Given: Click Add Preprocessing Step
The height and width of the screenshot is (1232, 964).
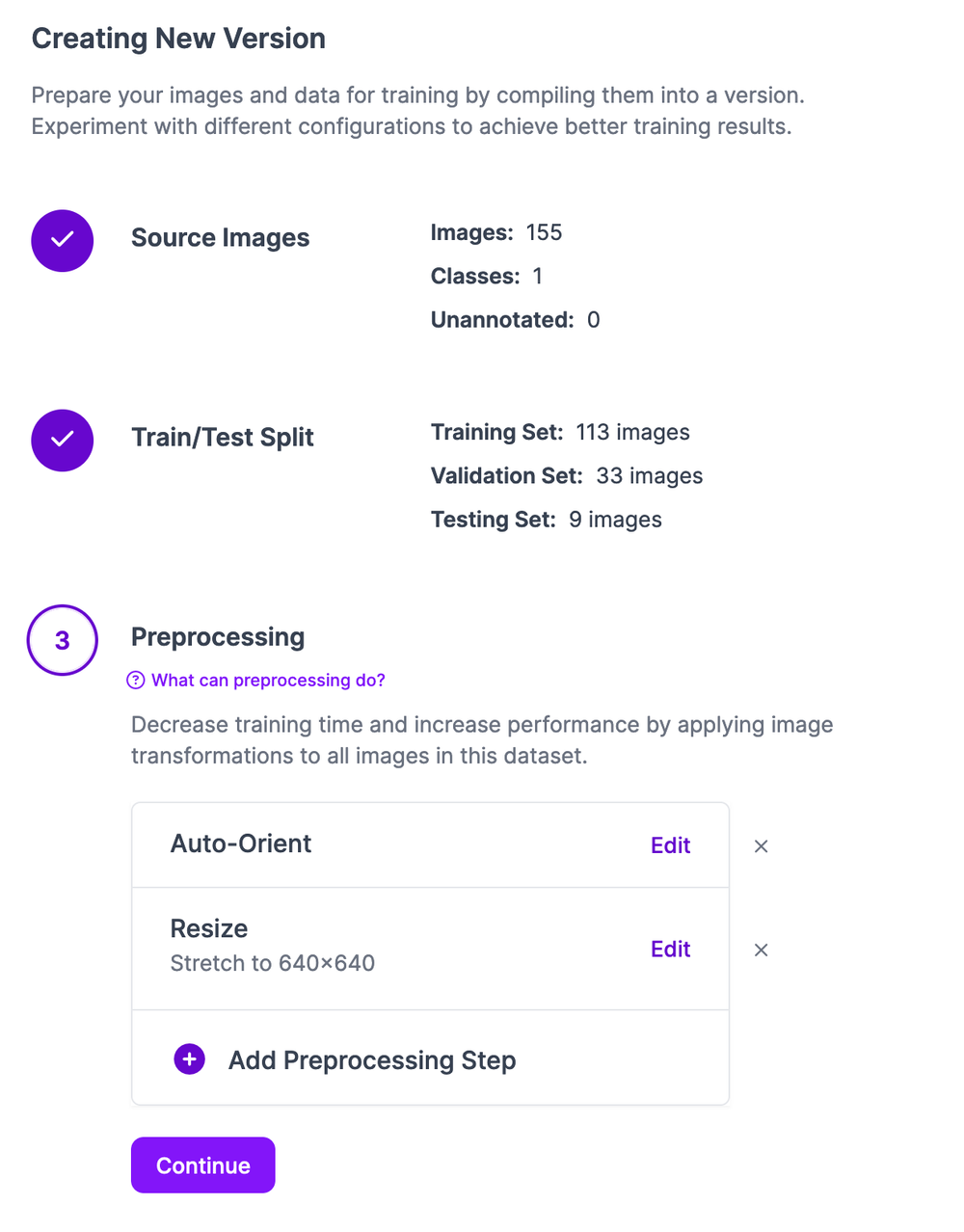Looking at the screenshot, I should click(371, 1060).
